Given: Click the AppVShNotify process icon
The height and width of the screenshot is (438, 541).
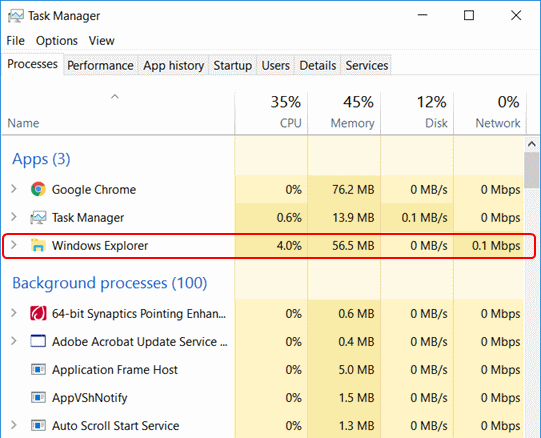Looking at the screenshot, I should pos(38,398).
